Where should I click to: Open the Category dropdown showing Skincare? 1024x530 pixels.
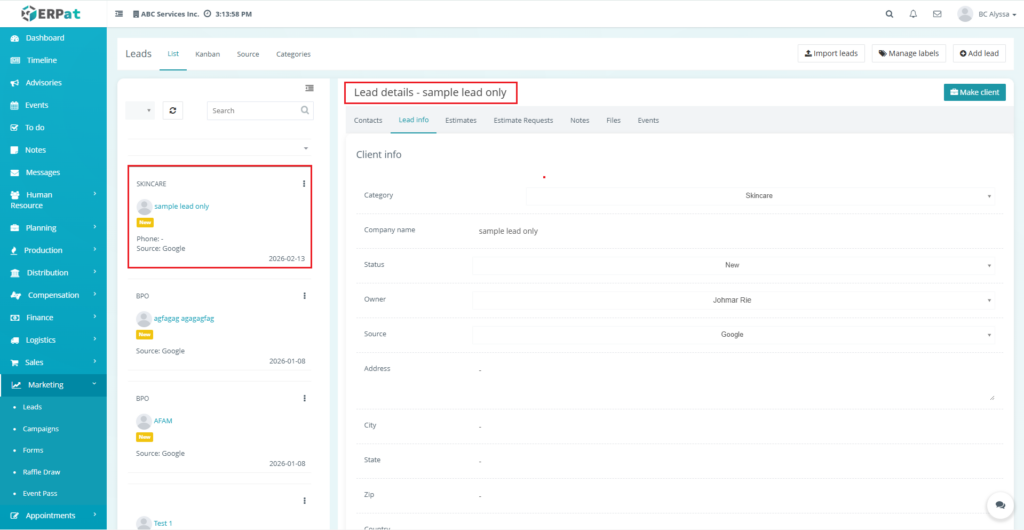759,196
